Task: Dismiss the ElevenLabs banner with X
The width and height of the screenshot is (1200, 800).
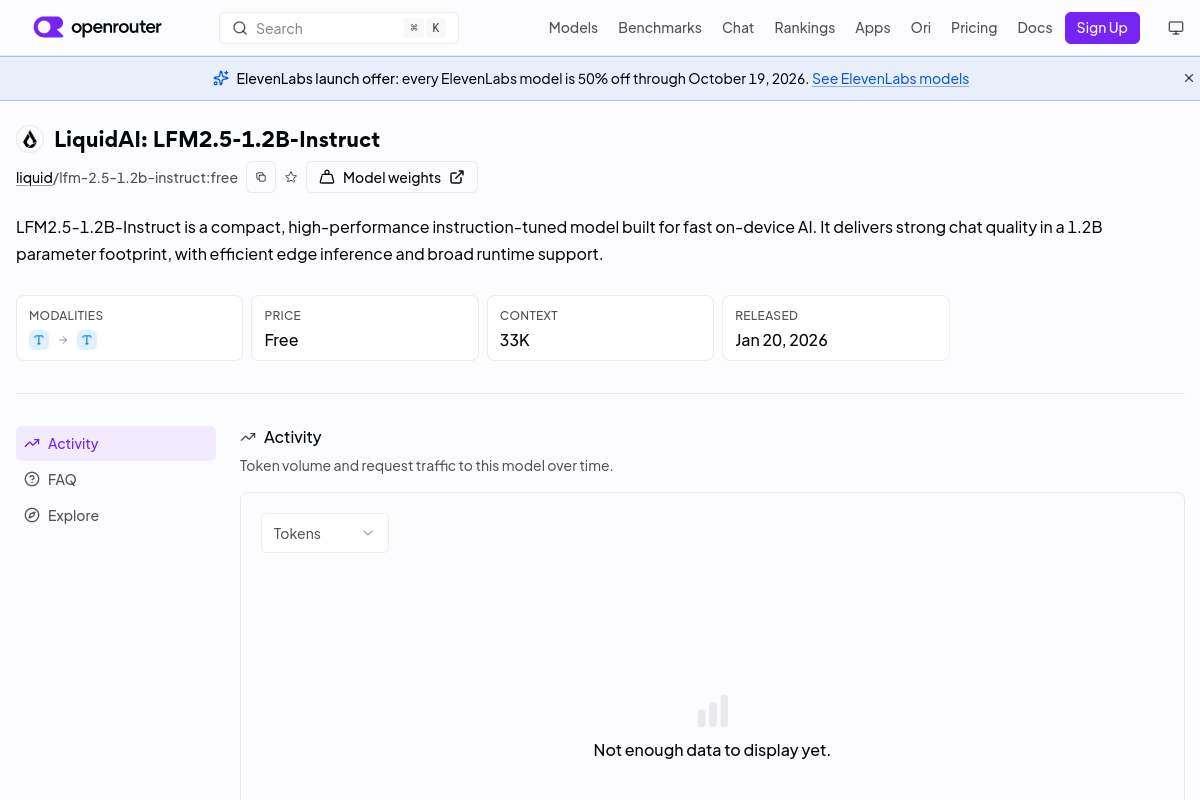Action: tap(1189, 78)
